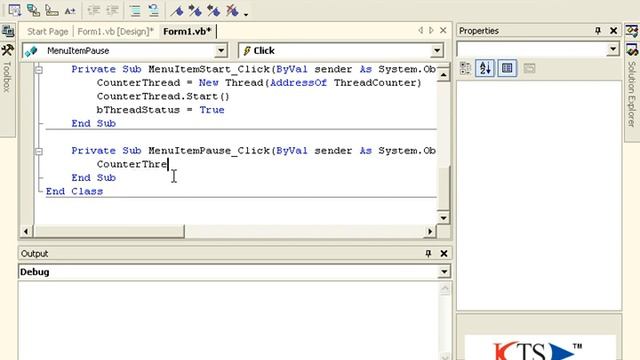
Task: Click Display Parameter Info toolbar icon
Action: [33, 10]
